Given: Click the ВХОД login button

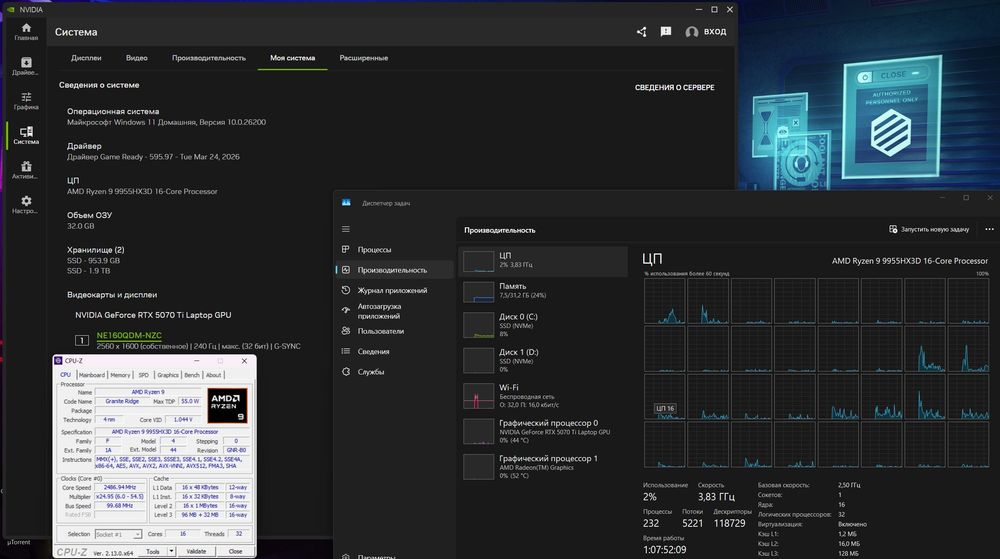Looking at the screenshot, I should click(x=706, y=32).
